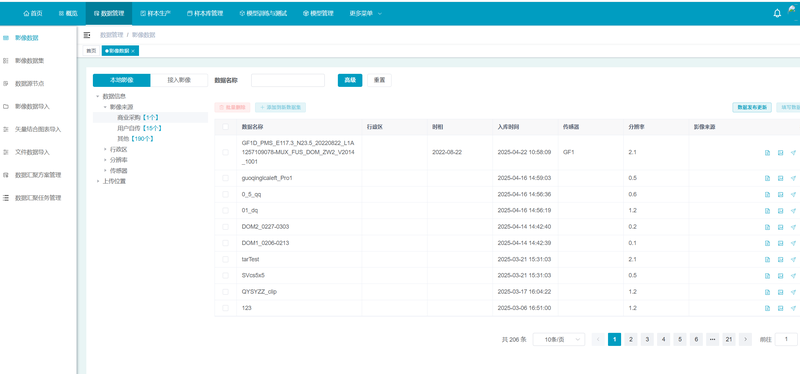This screenshot has height=374, width=800.
Task: Click the picture icon for guoqingicaleft_Pro1
Action: [x=780, y=178]
